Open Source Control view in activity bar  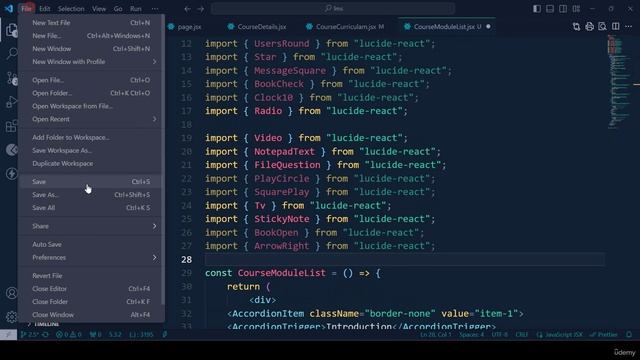tap(11, 78)
